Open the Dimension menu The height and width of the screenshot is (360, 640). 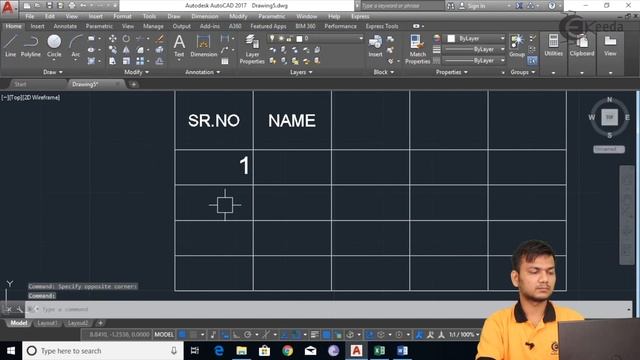coord(204,16)
